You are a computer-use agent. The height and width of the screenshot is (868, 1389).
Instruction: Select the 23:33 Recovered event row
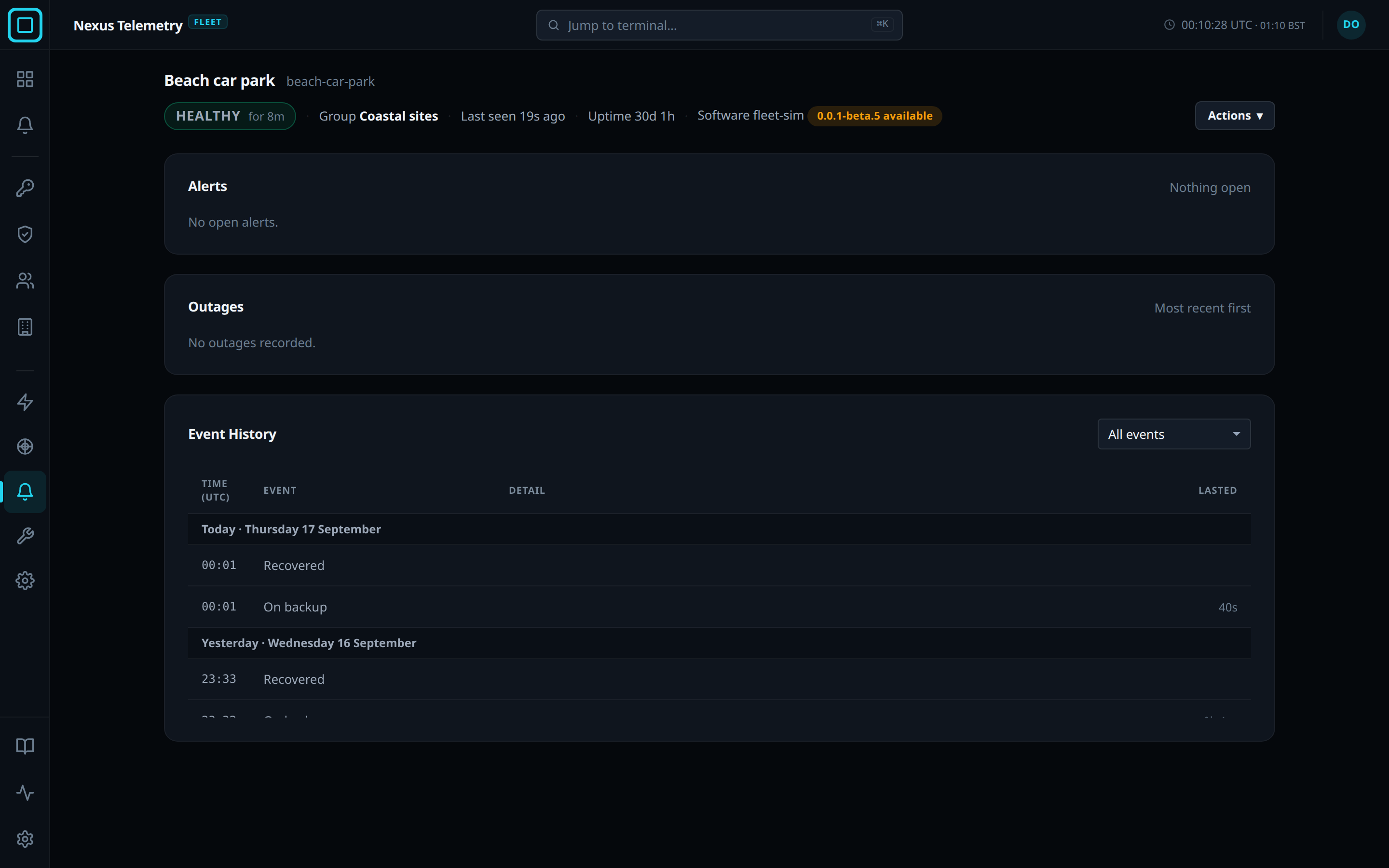tap(719, 679)
